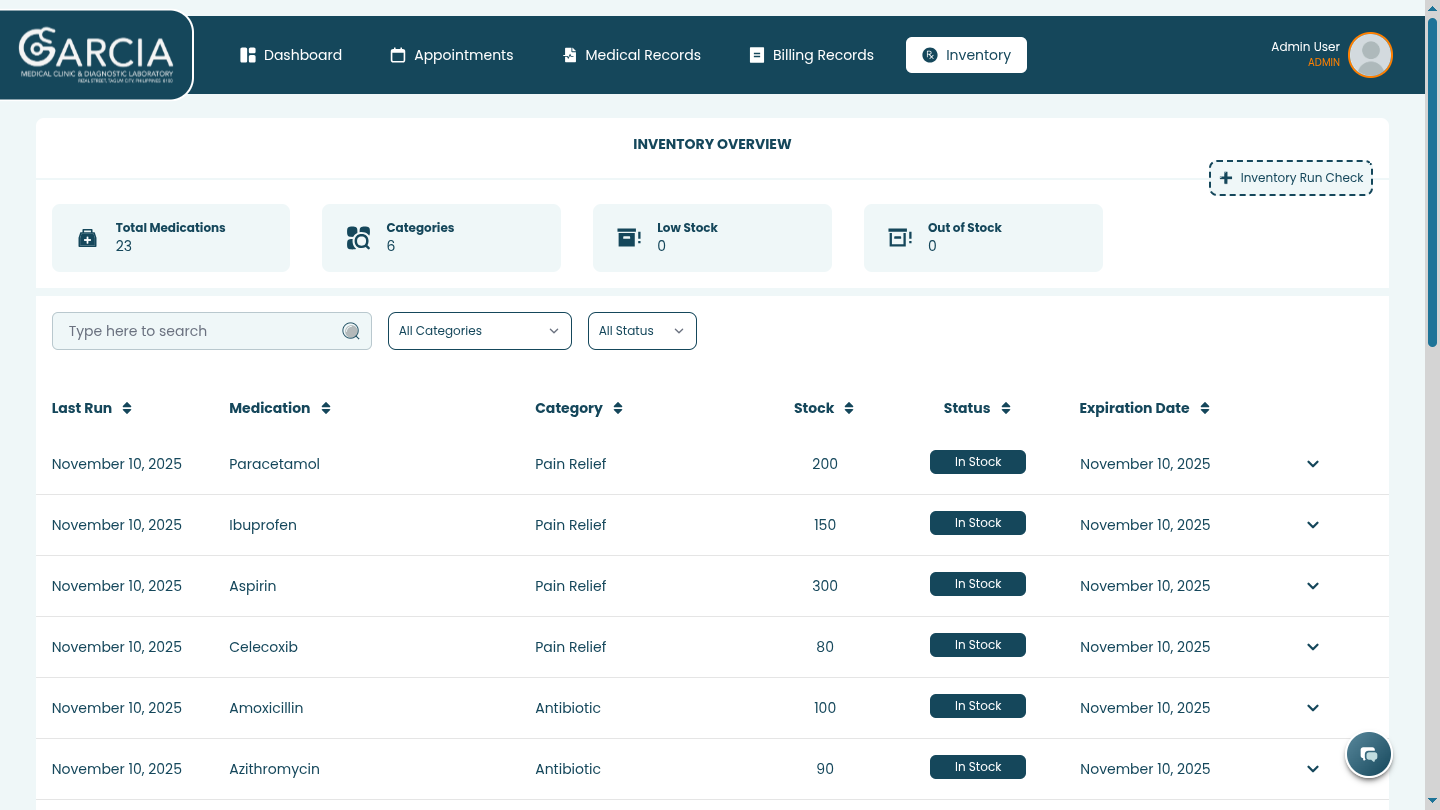Click the In Stock badge for Ibuprofen
Screen dimensions: 1440x810
coord(977,523)
